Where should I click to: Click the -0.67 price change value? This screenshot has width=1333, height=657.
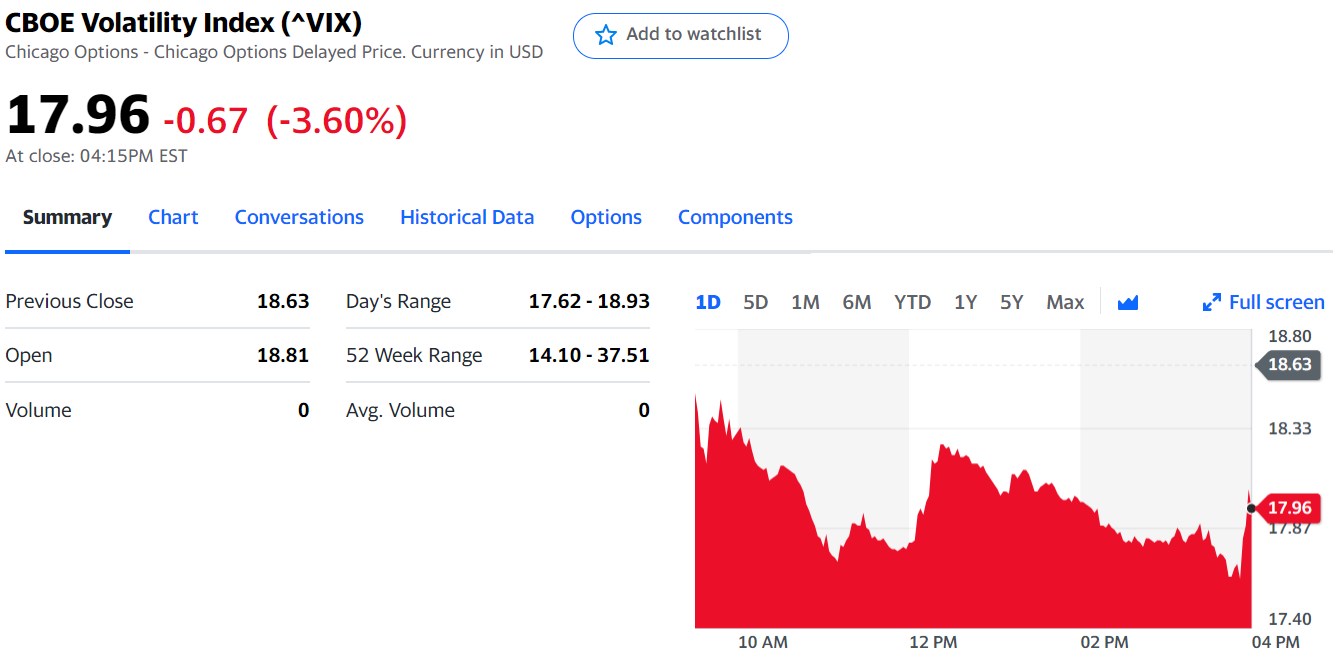pos(205,121)
